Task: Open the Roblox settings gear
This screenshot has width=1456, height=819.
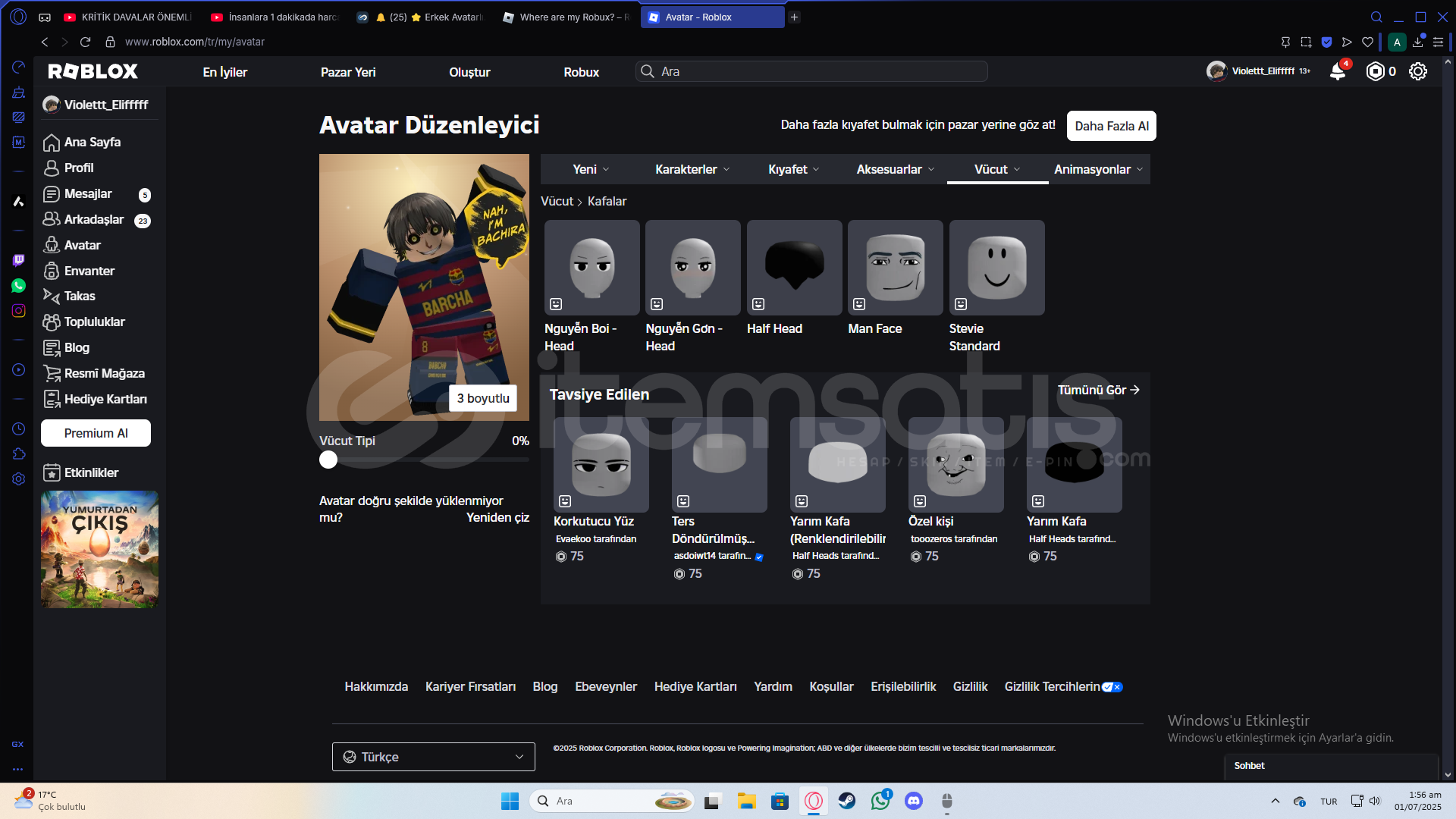Action: [x=1418, y=71]
